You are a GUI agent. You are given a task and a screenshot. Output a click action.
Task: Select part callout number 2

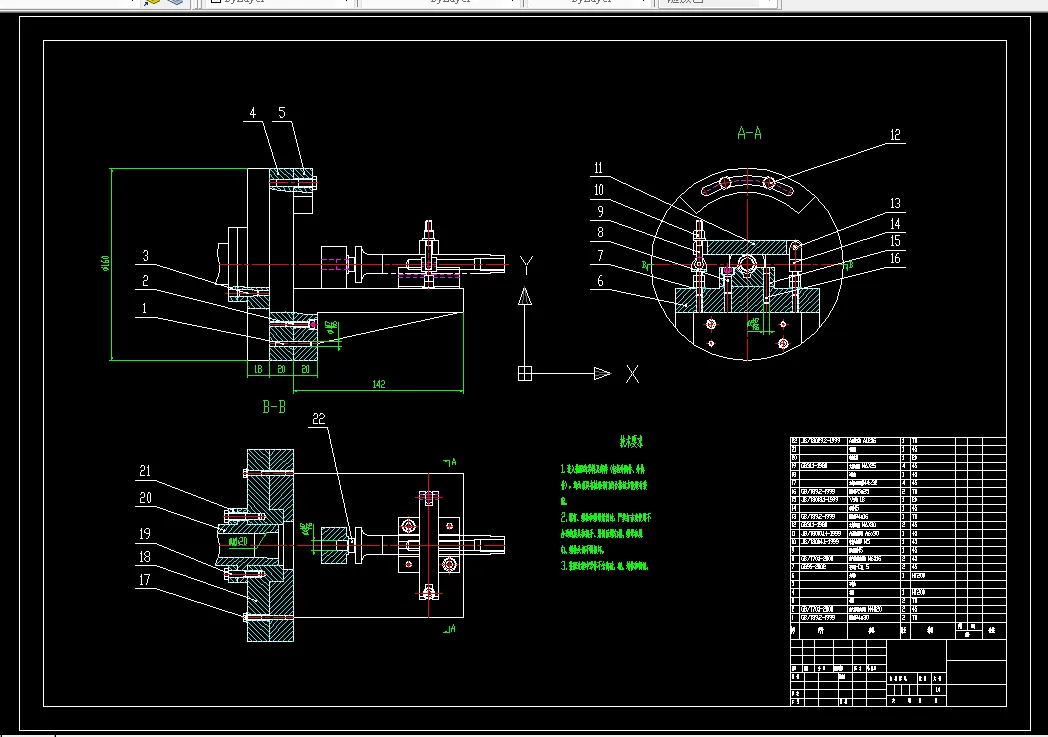pos(146,281)
